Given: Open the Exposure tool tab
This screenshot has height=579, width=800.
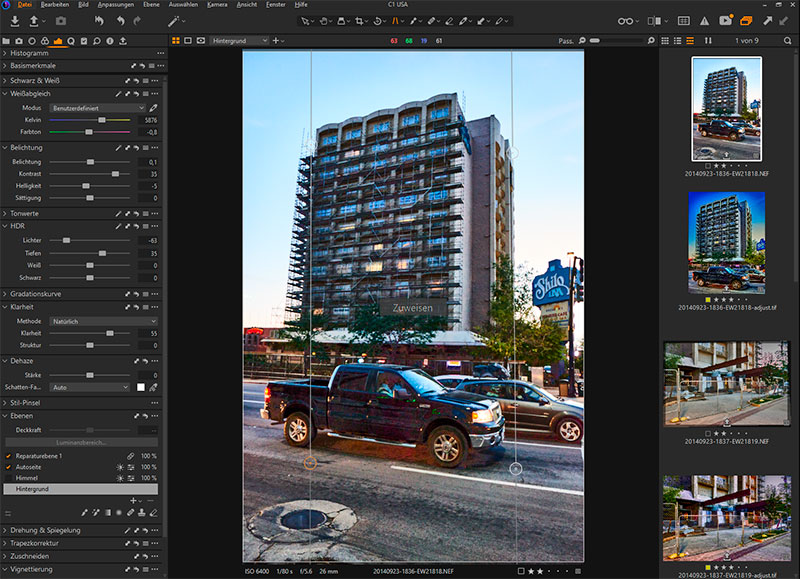Looking at the screenshot, I should pyautogui.click(x=58, y=41).
